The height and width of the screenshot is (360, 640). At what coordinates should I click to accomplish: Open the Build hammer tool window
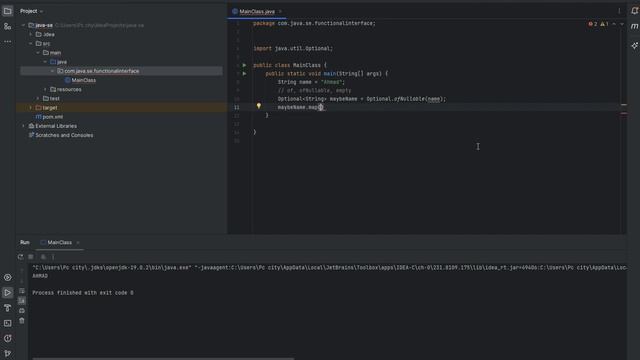tap(7, 308)
